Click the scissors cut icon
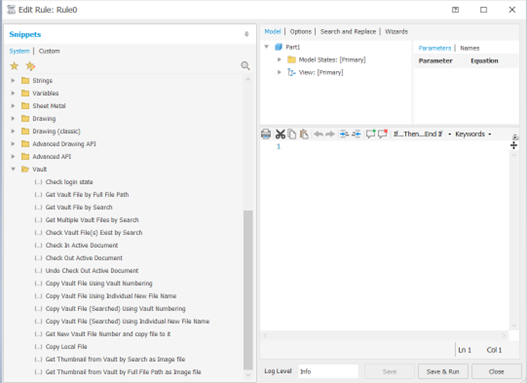Viewport: 527px width, 383px height. pyautogui.click(x=280, y=134)
